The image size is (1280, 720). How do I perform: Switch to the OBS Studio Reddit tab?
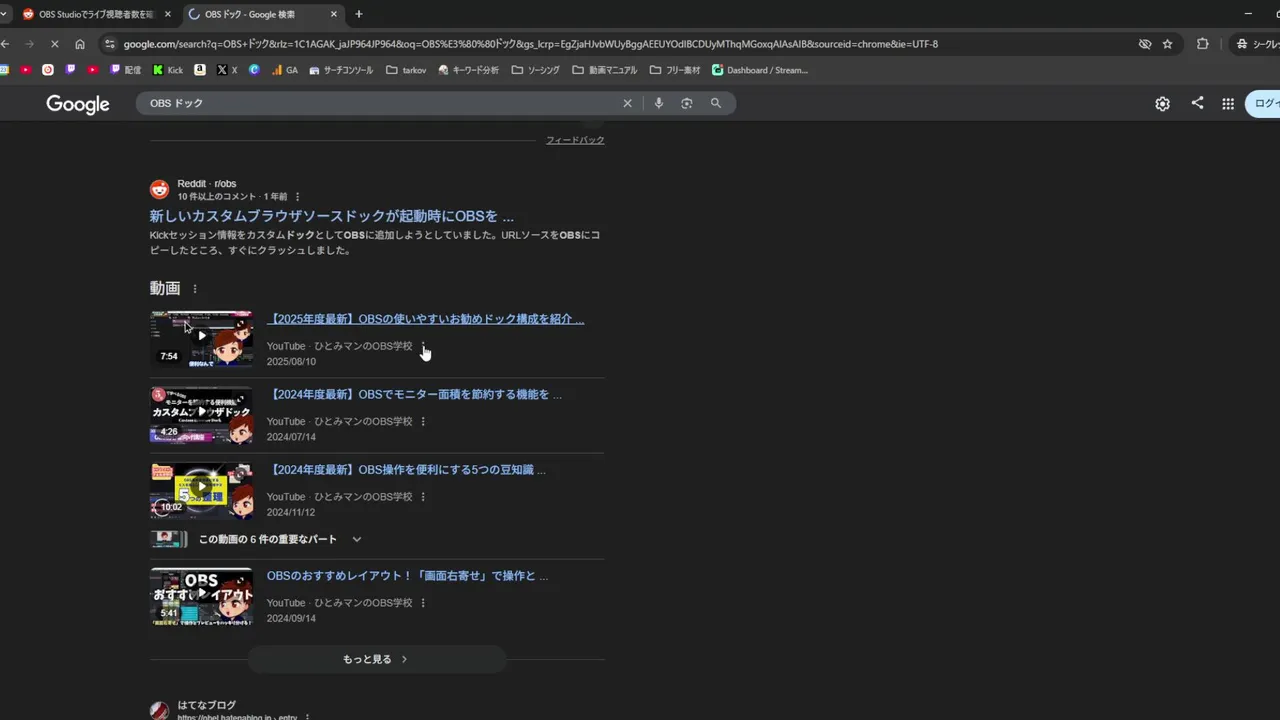[97, 14]
